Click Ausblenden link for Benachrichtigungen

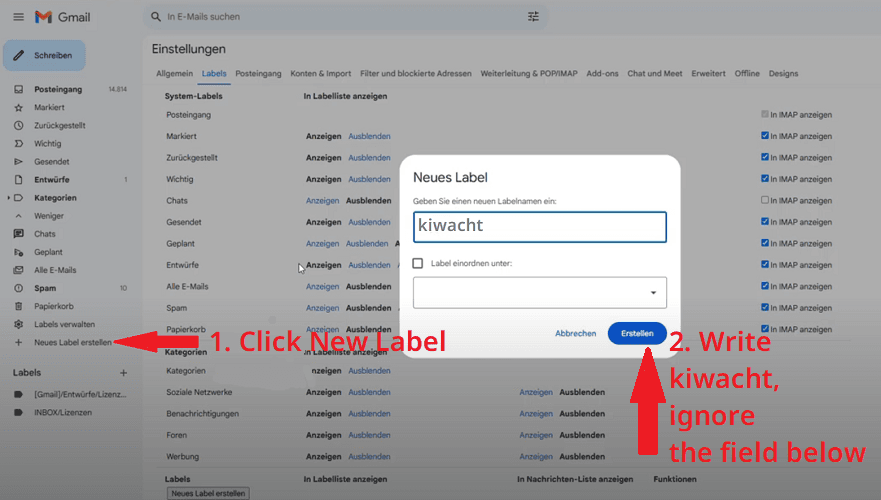[369, 413]
